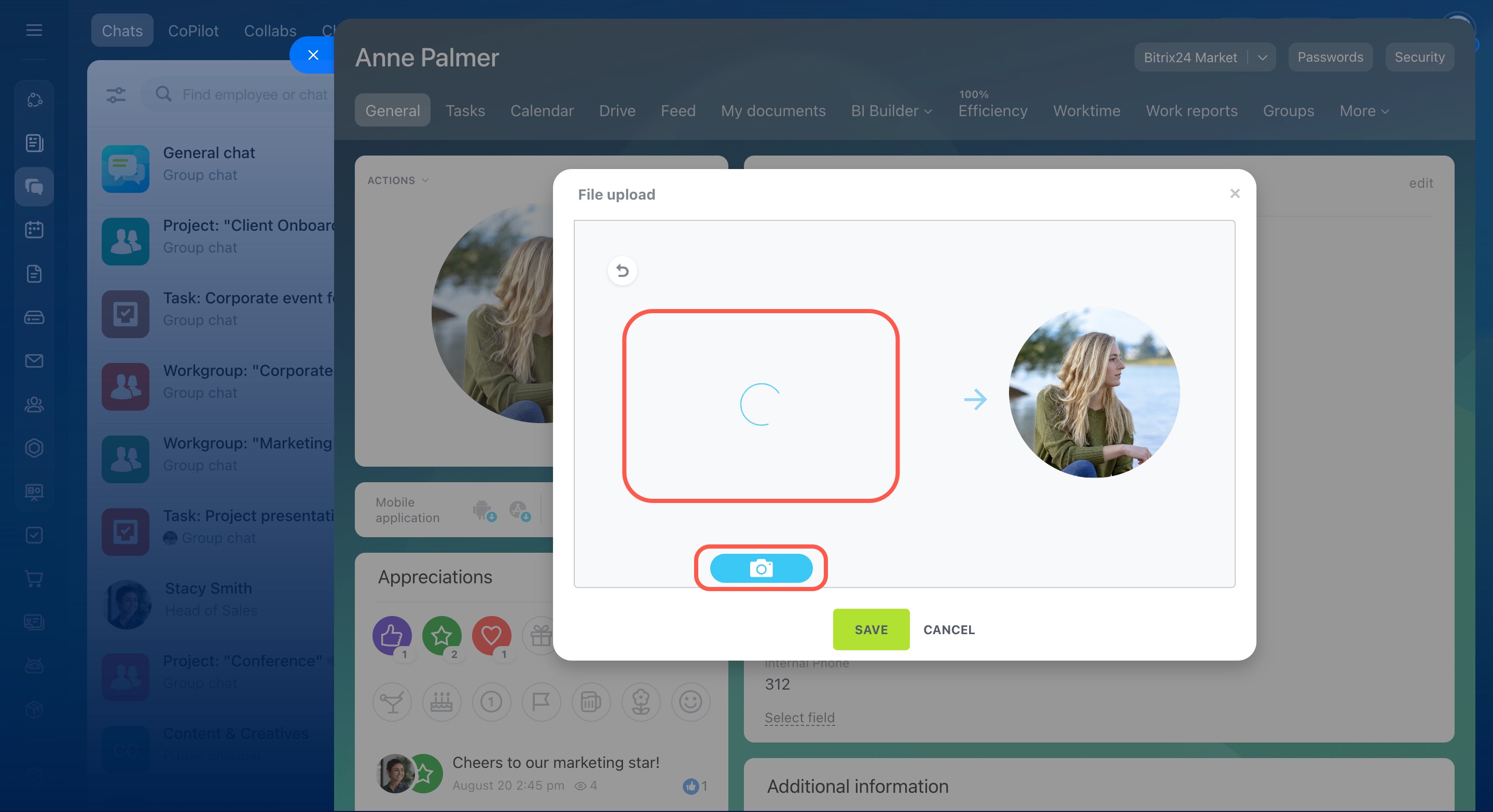Open the Efficiency tab
Viewport: 1493px width, 812px height.
pyautogui.click(x=993, y=110)
